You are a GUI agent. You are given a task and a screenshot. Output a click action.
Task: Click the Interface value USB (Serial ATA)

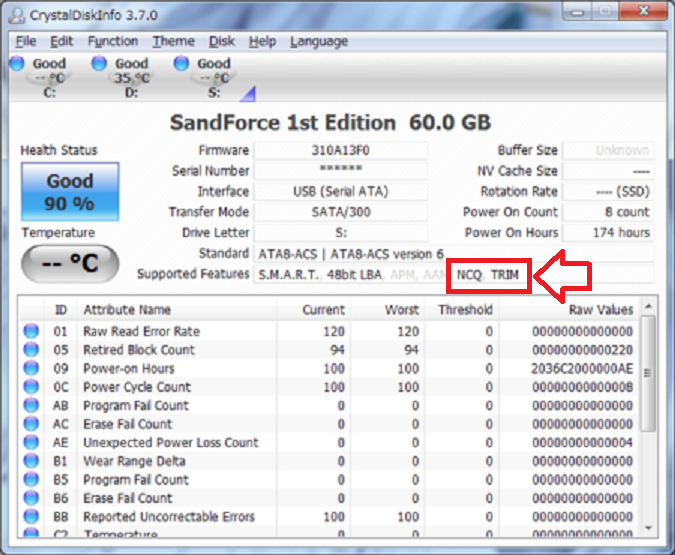(341, 191)
